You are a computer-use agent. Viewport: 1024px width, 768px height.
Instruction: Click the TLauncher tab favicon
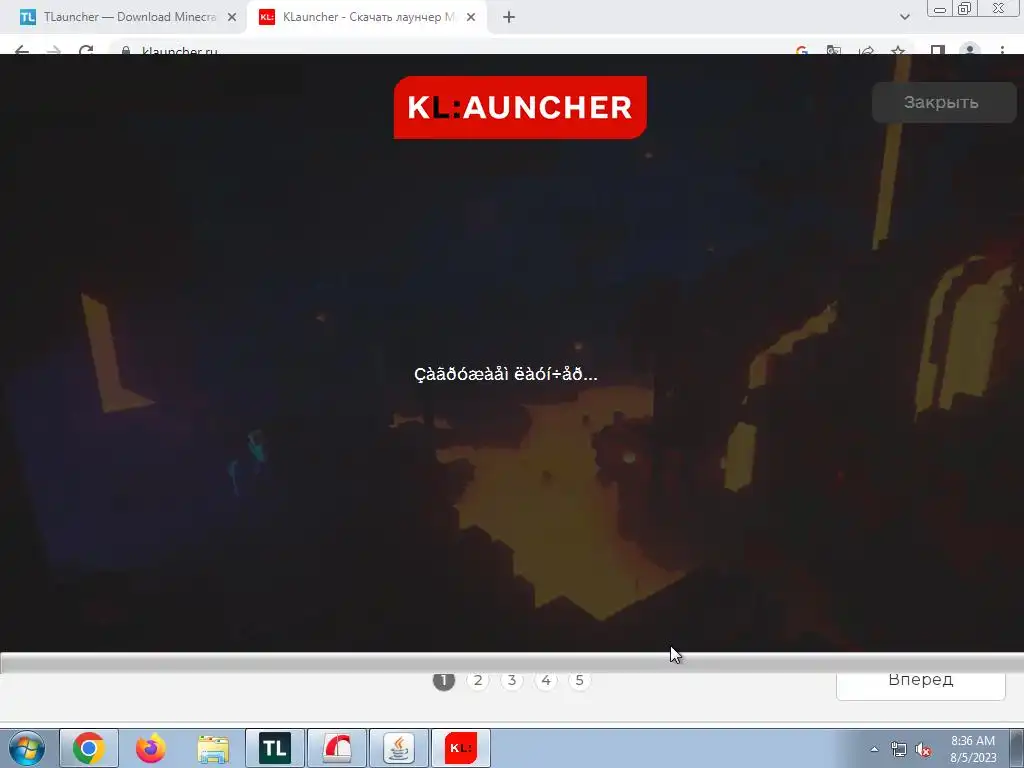(27, 18)
